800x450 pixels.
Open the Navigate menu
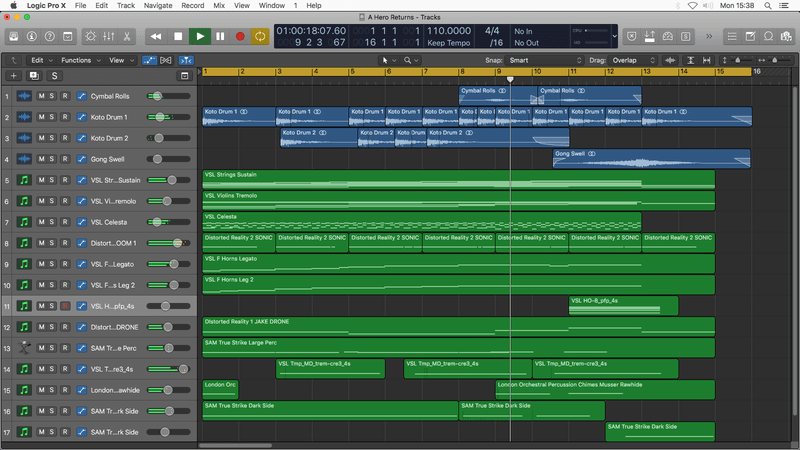(x=158, y=5)
